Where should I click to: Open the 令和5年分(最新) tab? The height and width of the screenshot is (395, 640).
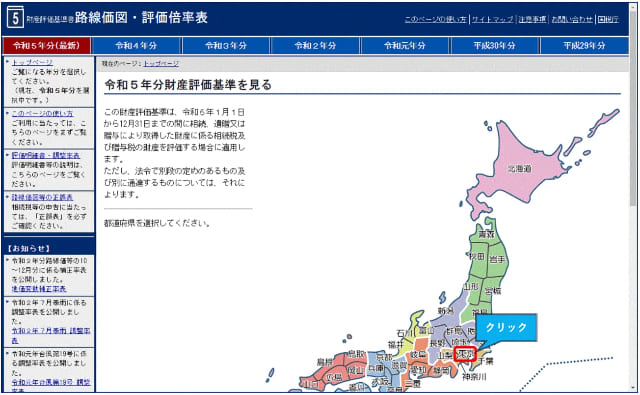pyautogui.click(x=47, y=46)
